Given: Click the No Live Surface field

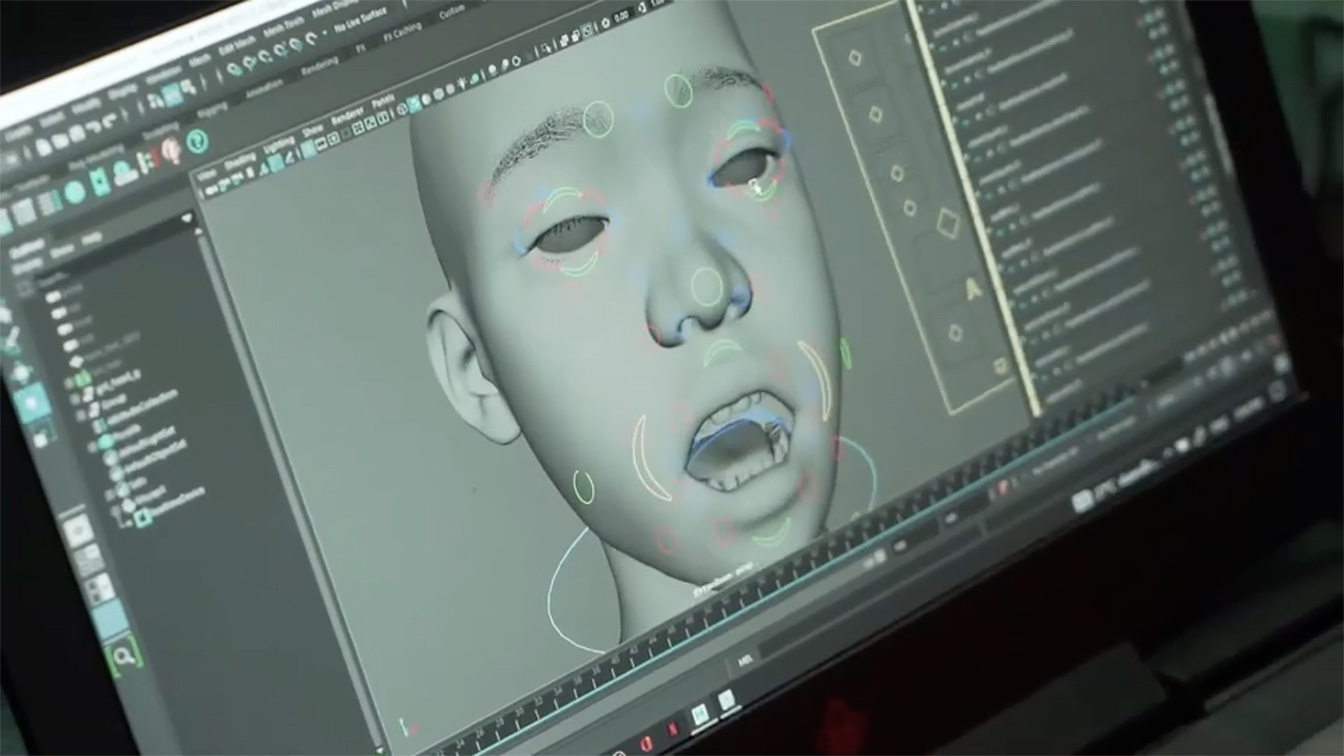Looking at the screenshot, I should [x=360, y=20].
